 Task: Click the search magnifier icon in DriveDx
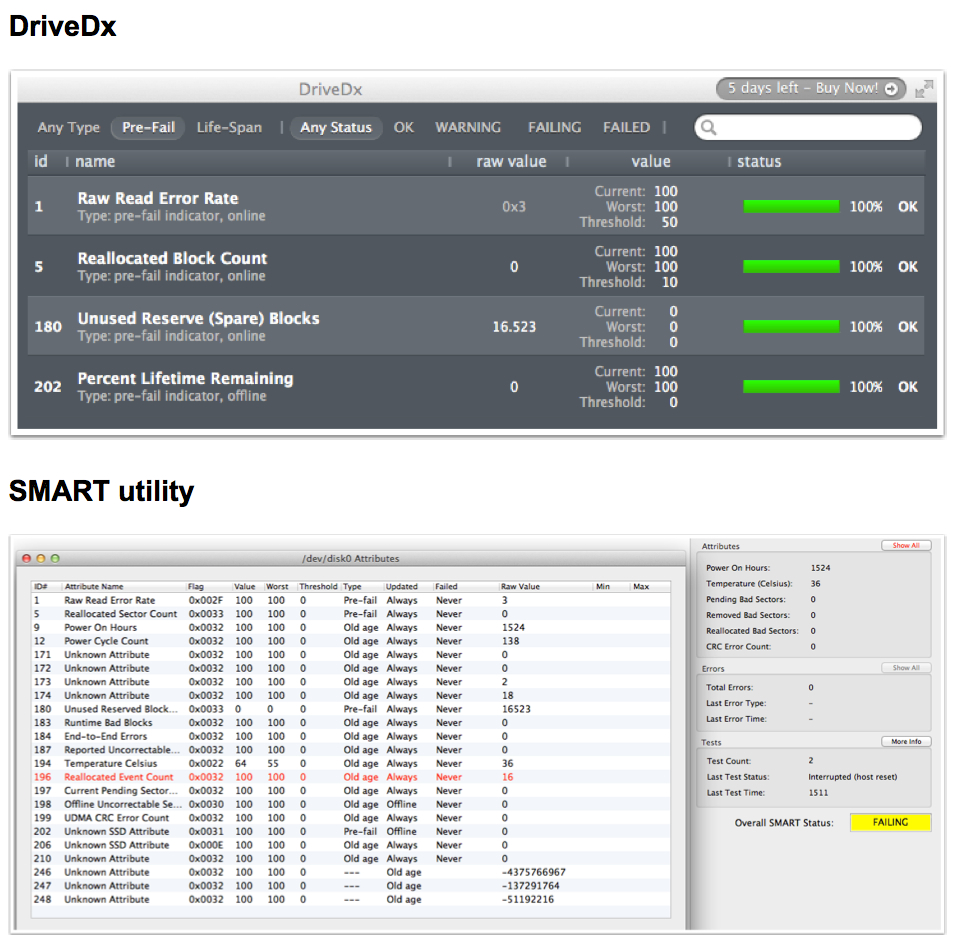(709, 127)
